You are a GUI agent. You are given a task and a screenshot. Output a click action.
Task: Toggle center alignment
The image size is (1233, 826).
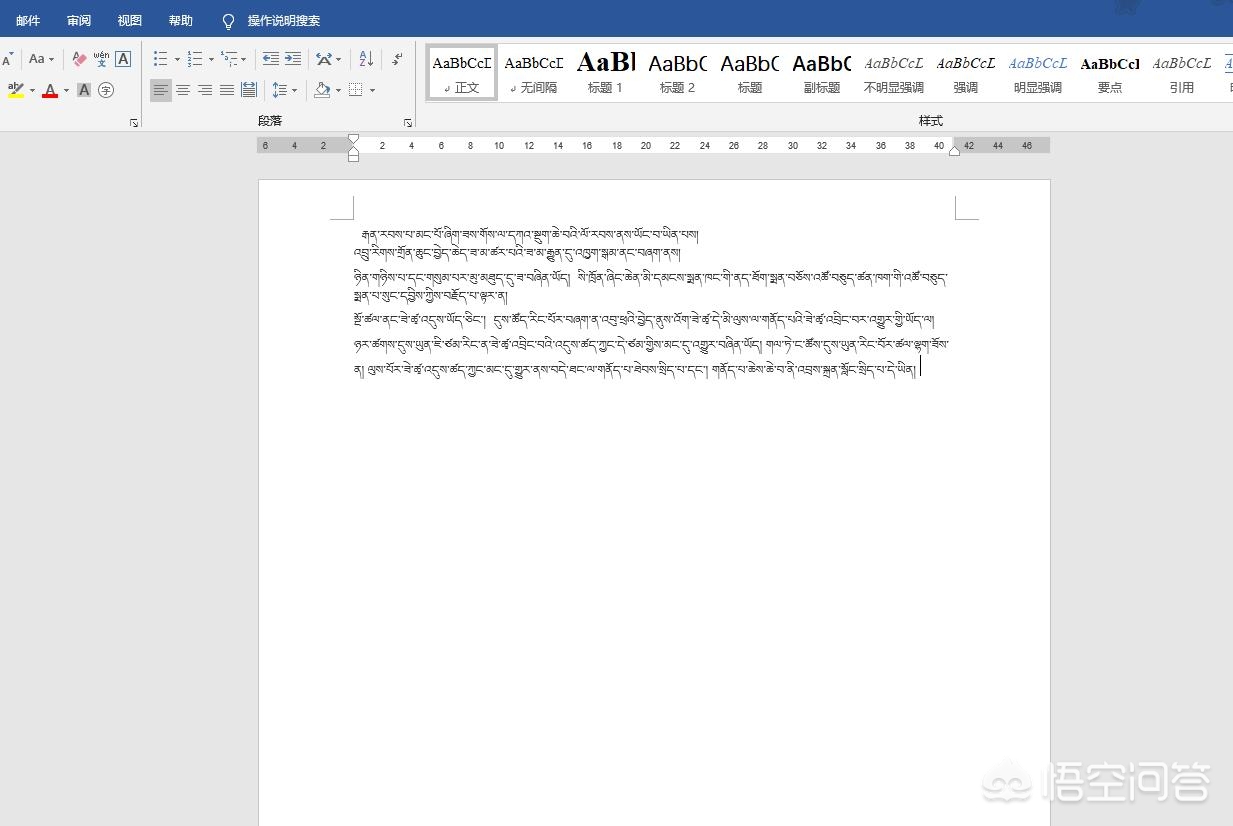click(x=183, y=90)
